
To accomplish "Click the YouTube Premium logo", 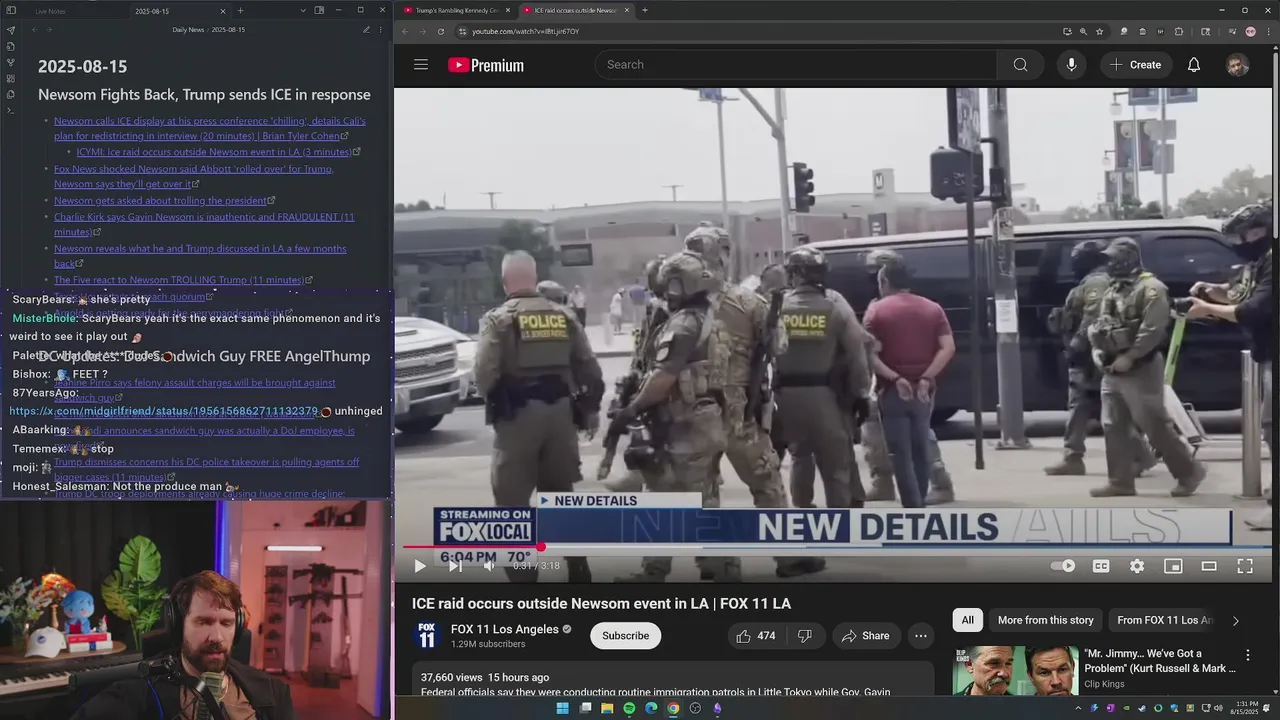I will coord(486,65).
